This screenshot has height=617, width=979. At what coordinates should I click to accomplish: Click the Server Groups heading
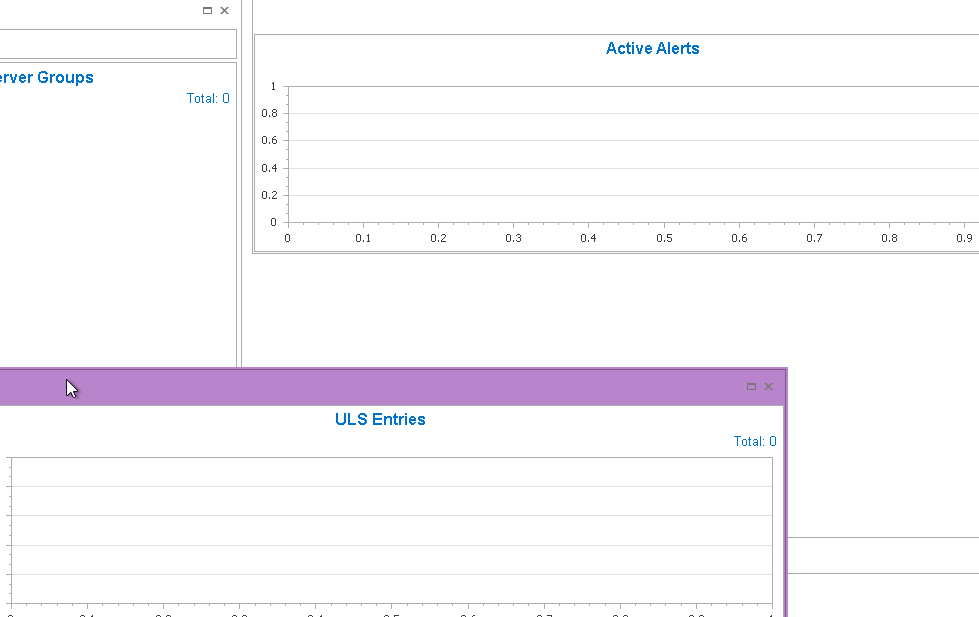[46, 77]
